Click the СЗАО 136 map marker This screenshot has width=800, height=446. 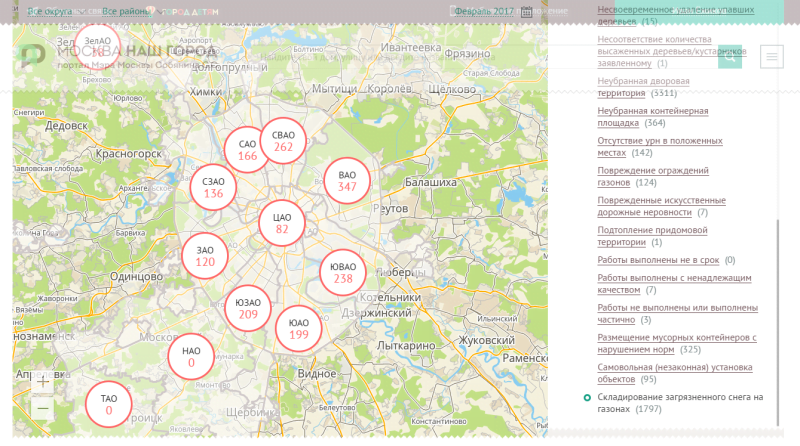tap(213, 187)
